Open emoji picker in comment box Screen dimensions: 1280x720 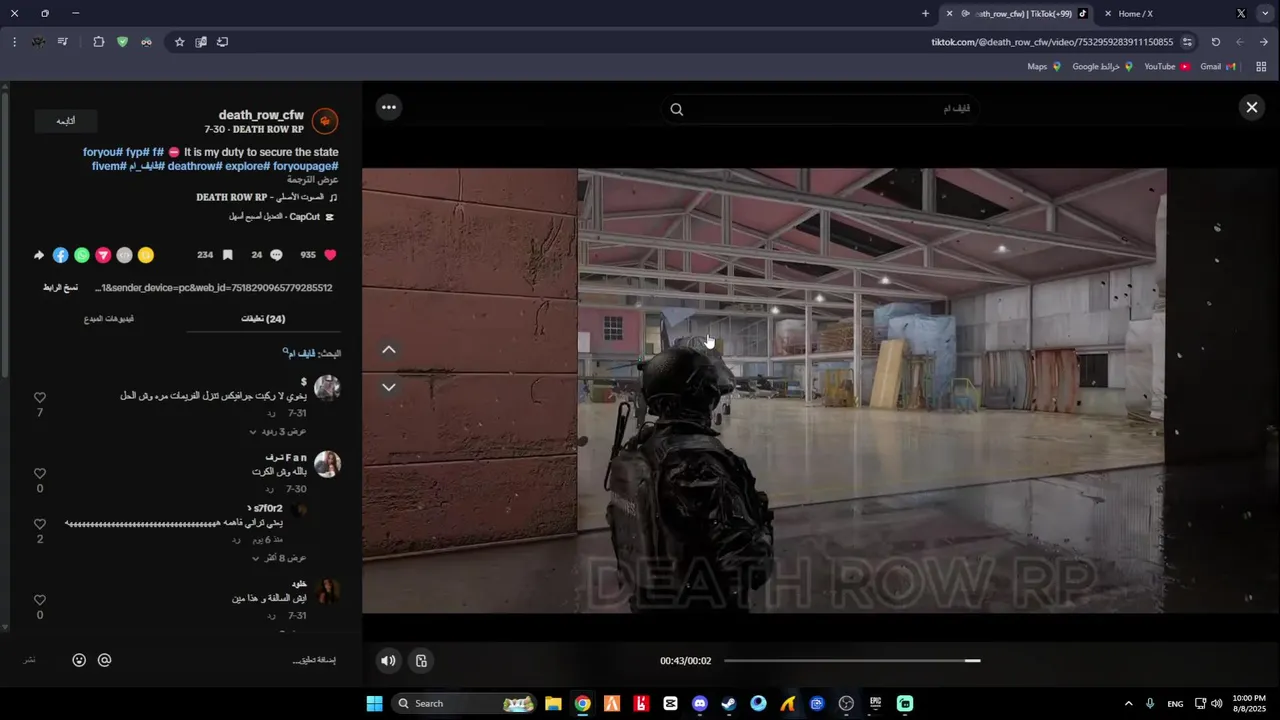point(79,660)
